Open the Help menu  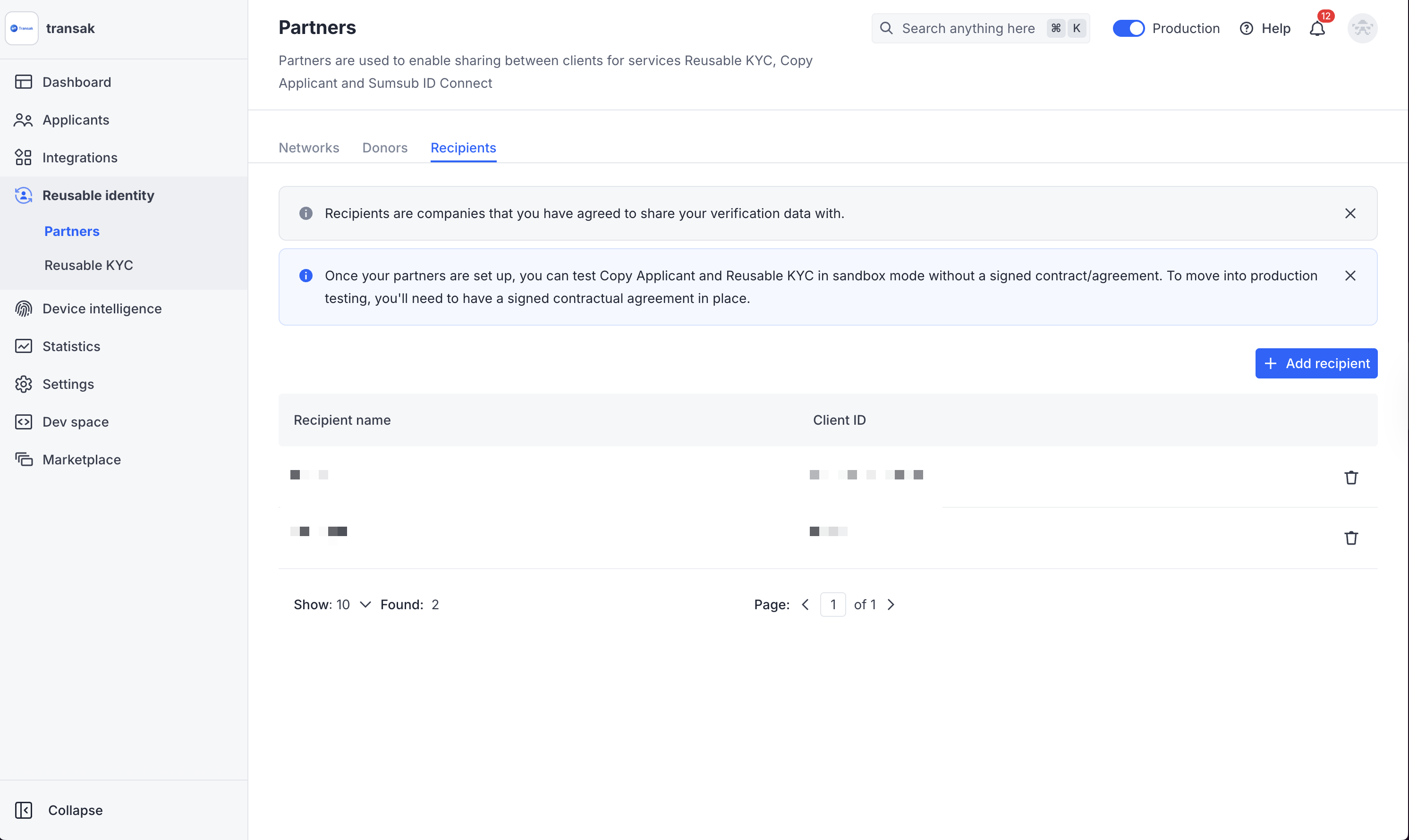point(1265,28)
